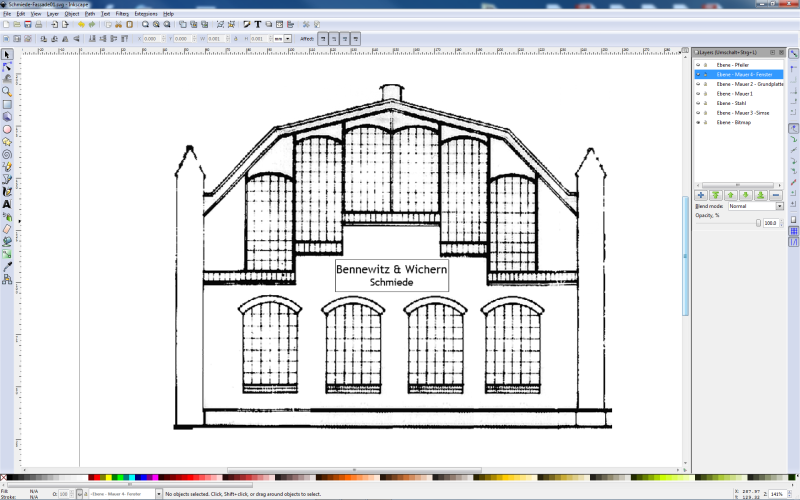Open the Extensions menu
Image resolution: width=800 pixels, height=500 pixels.
146,14
